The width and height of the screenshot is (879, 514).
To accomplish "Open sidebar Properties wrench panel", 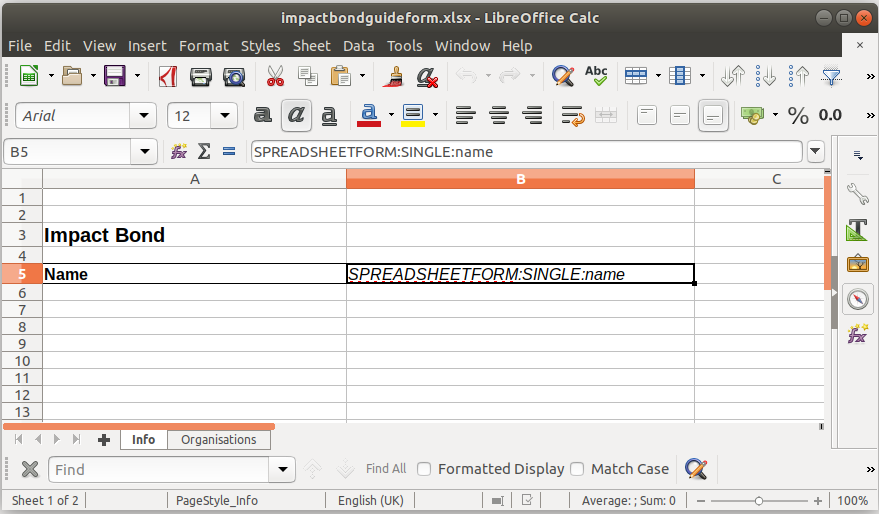I will [x=857, y=194].
